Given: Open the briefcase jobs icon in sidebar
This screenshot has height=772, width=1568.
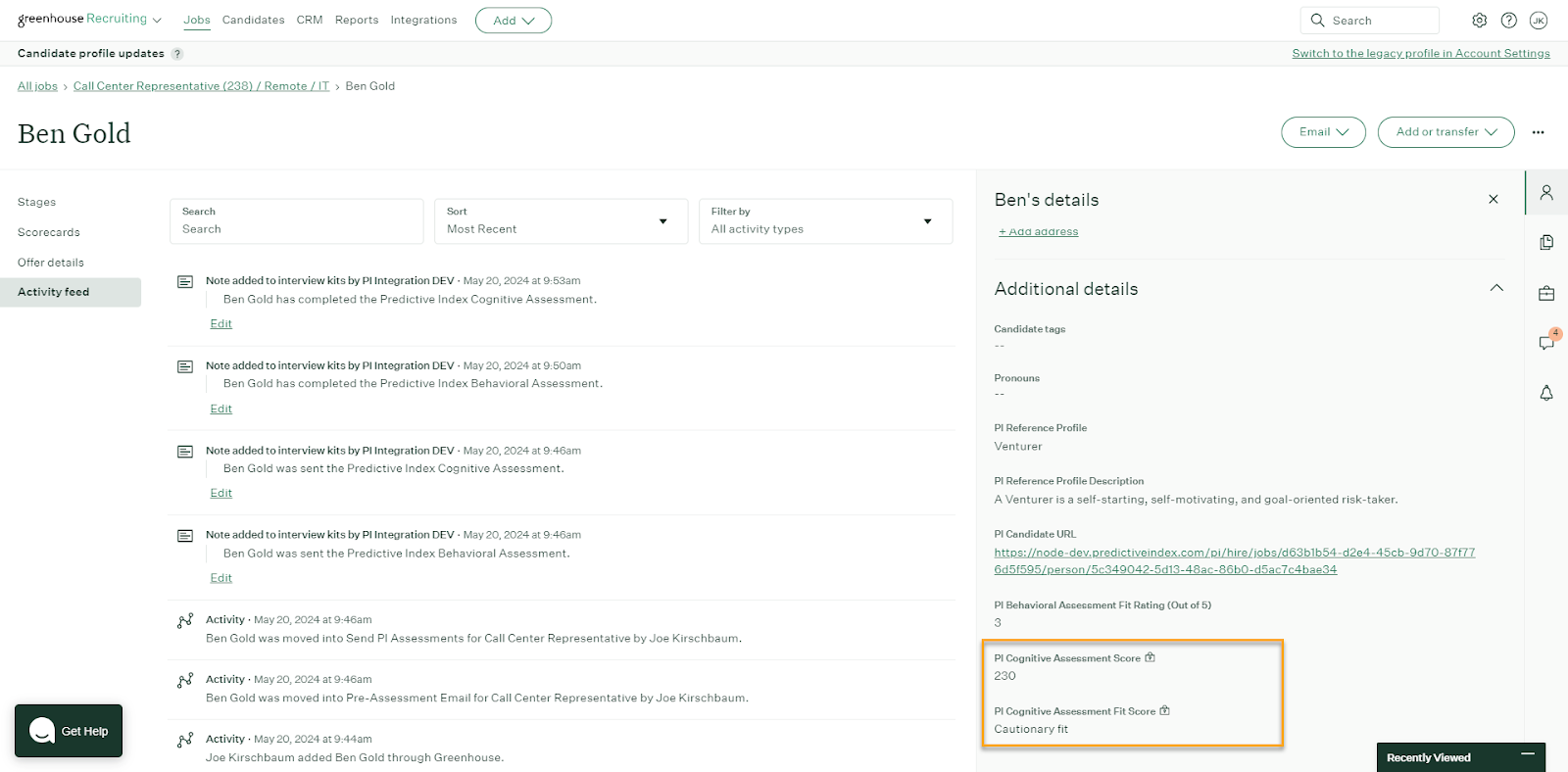Looking at the screenshot, I should pyautogui.click(x=1546, y=293).
